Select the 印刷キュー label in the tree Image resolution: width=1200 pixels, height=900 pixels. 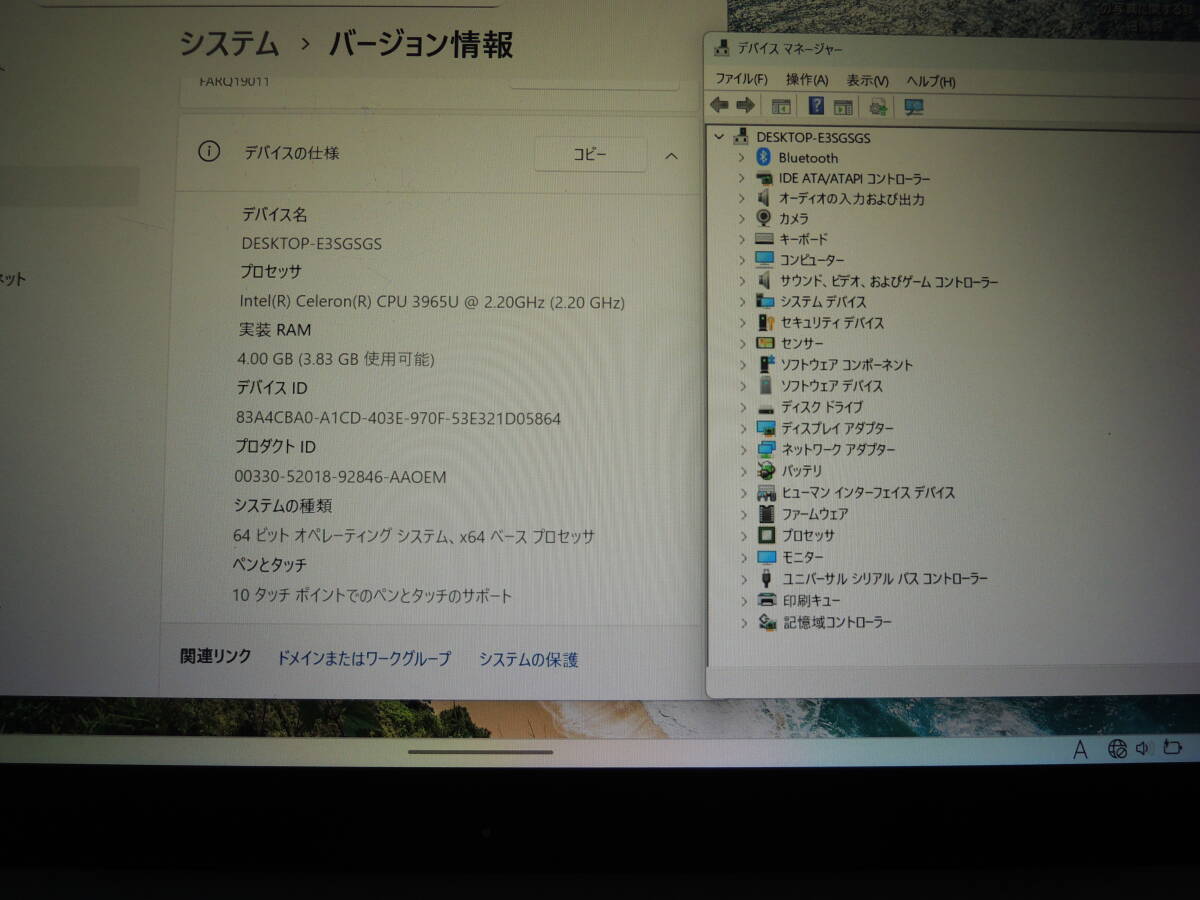click(x=811, y=601)
